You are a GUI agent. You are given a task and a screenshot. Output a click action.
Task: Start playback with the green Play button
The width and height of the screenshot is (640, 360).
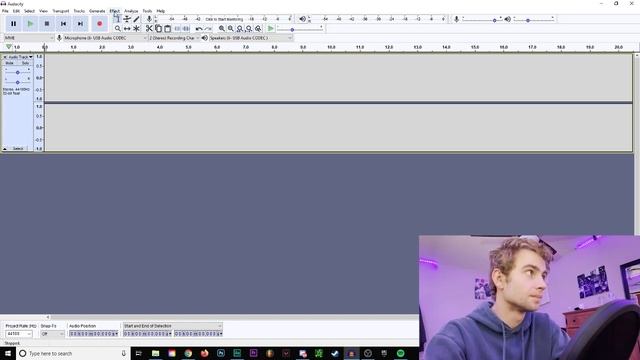(x=30, y=24)
